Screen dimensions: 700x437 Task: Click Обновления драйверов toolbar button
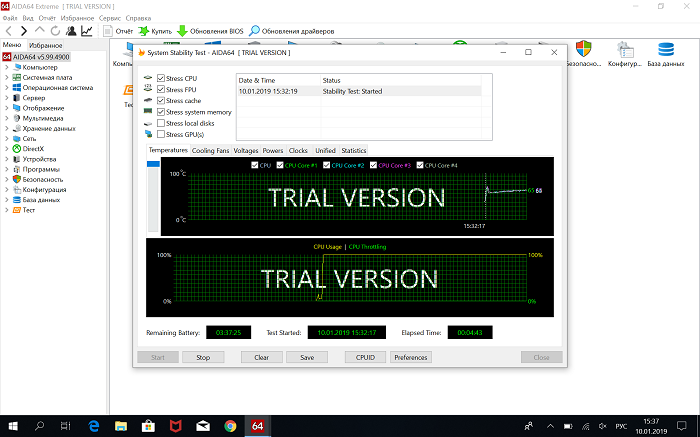click(292, 31)
